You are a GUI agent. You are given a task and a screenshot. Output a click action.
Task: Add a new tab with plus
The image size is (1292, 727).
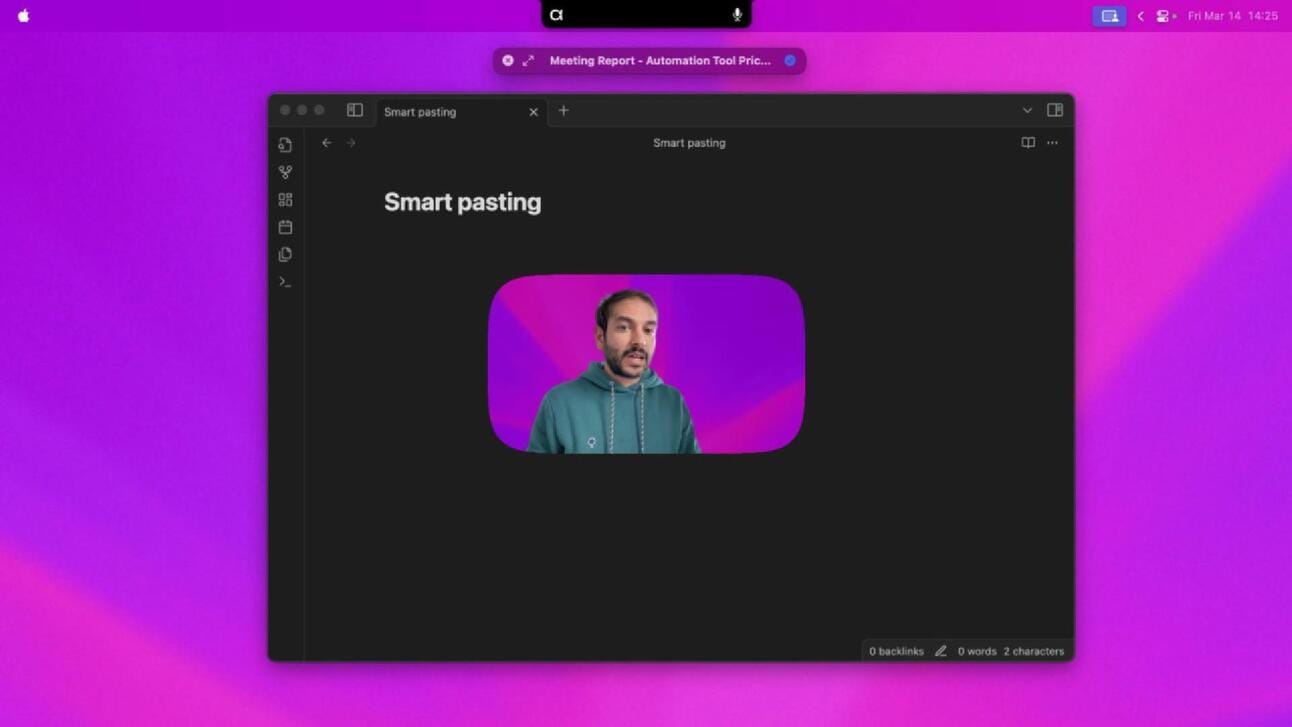(x=563, y=110)
